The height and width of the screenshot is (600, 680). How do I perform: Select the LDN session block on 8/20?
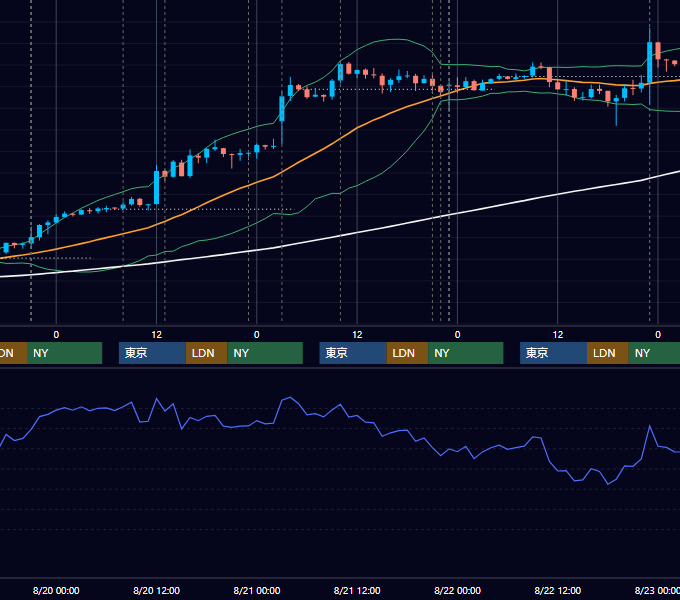(206, 353)
